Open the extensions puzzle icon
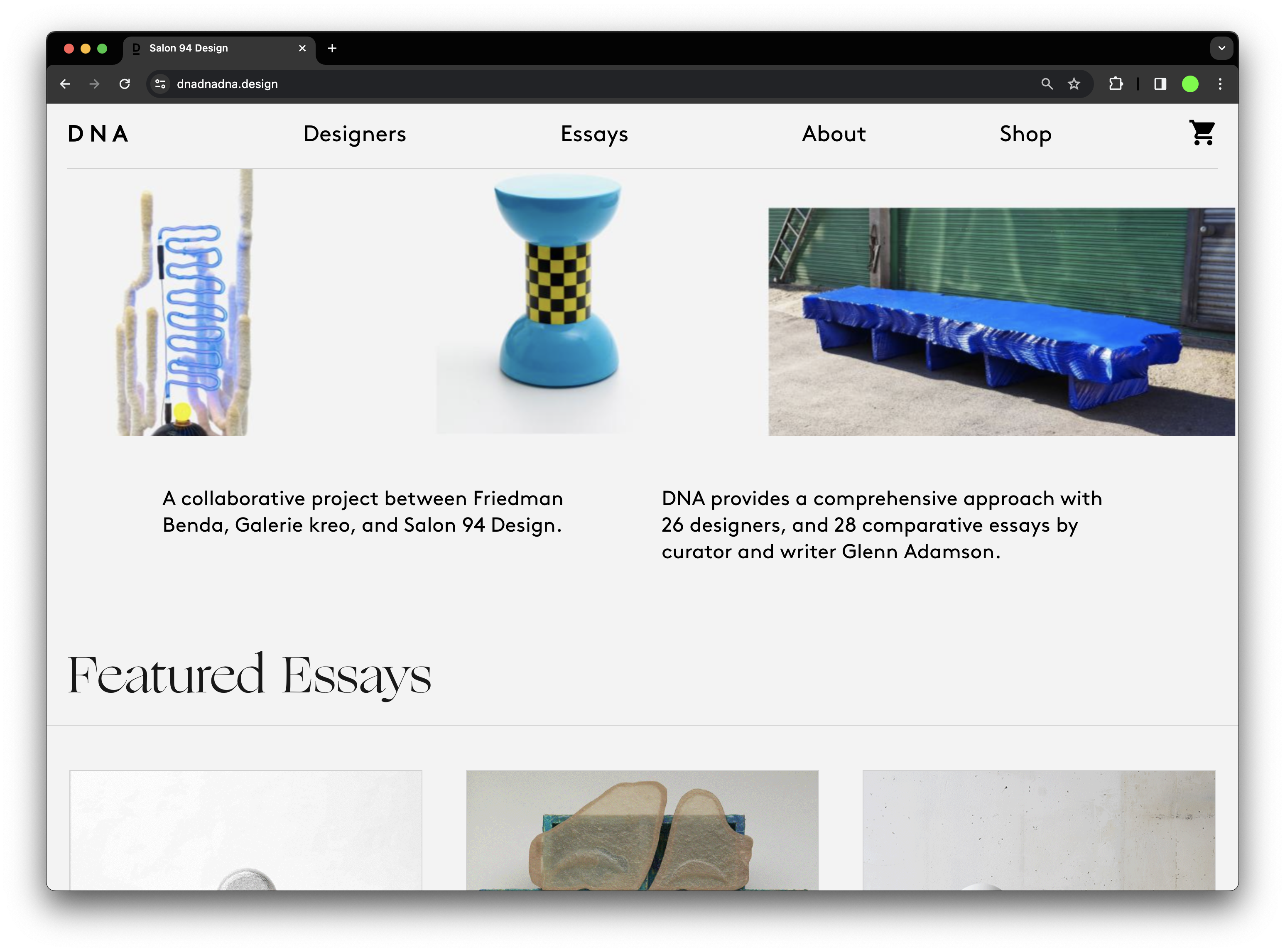The height and width of the screenshot is (952, 1285). (1116, 84)
